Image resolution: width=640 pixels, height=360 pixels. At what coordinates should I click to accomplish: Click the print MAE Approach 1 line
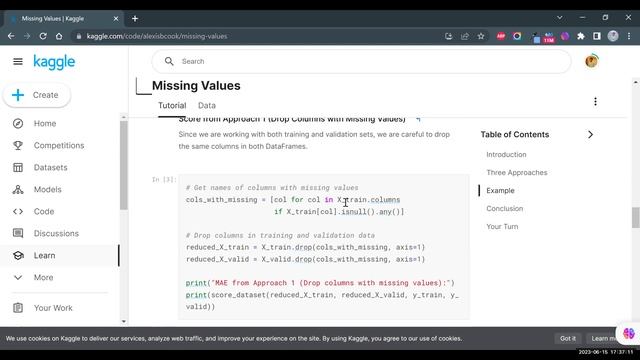coord(320,283)
